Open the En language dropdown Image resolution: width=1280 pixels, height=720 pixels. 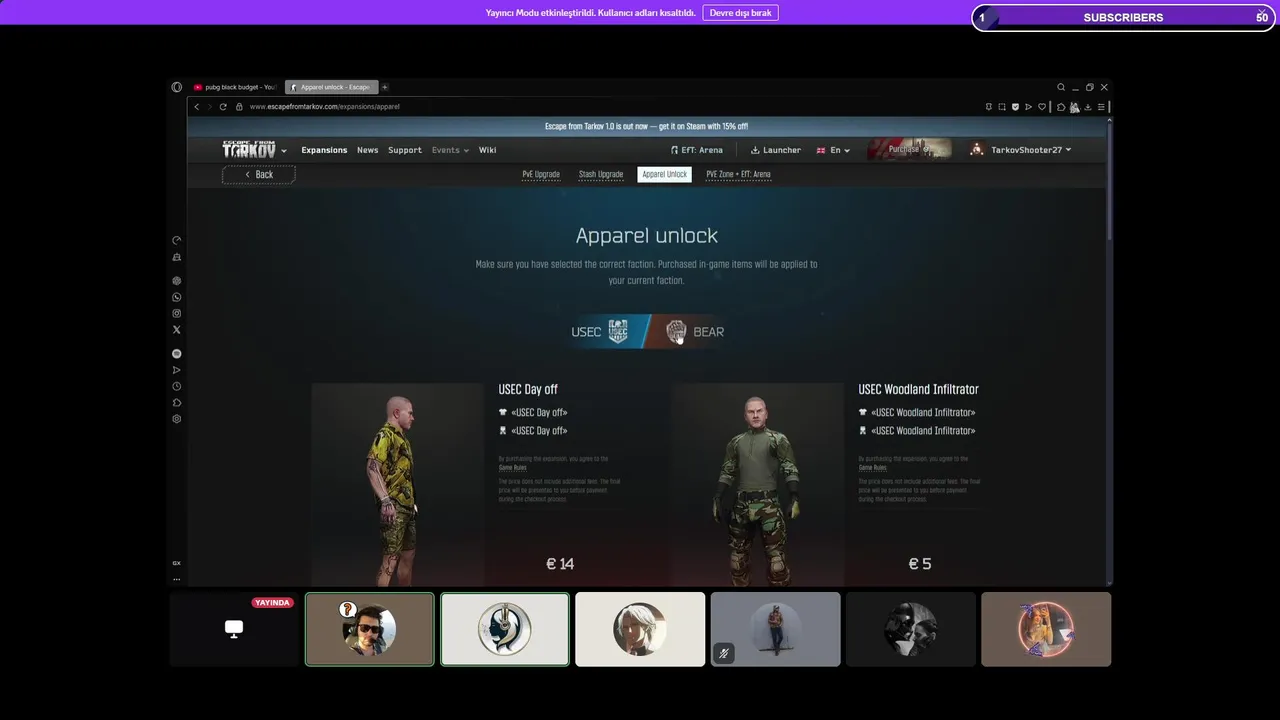(833, 150)
